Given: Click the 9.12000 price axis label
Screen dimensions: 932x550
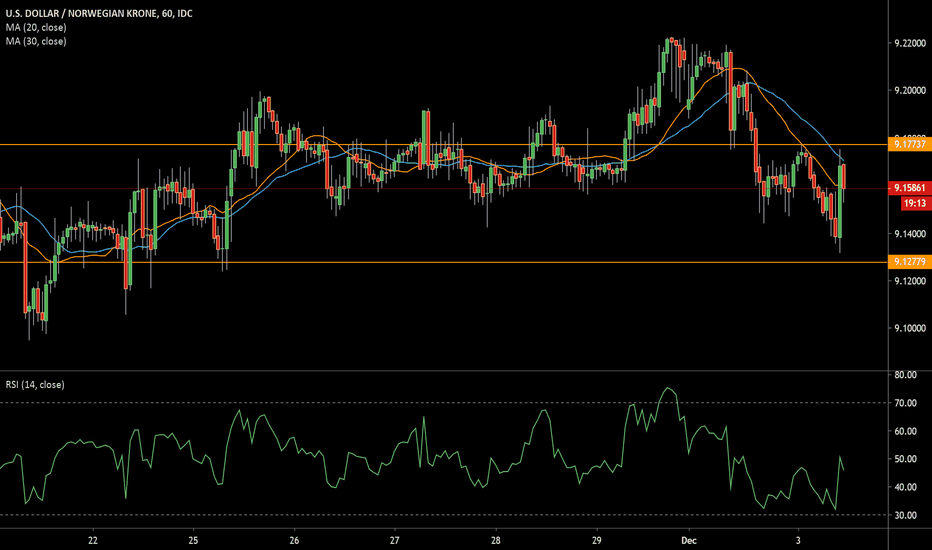Looking at the screenshot, I should coord(910,281).
